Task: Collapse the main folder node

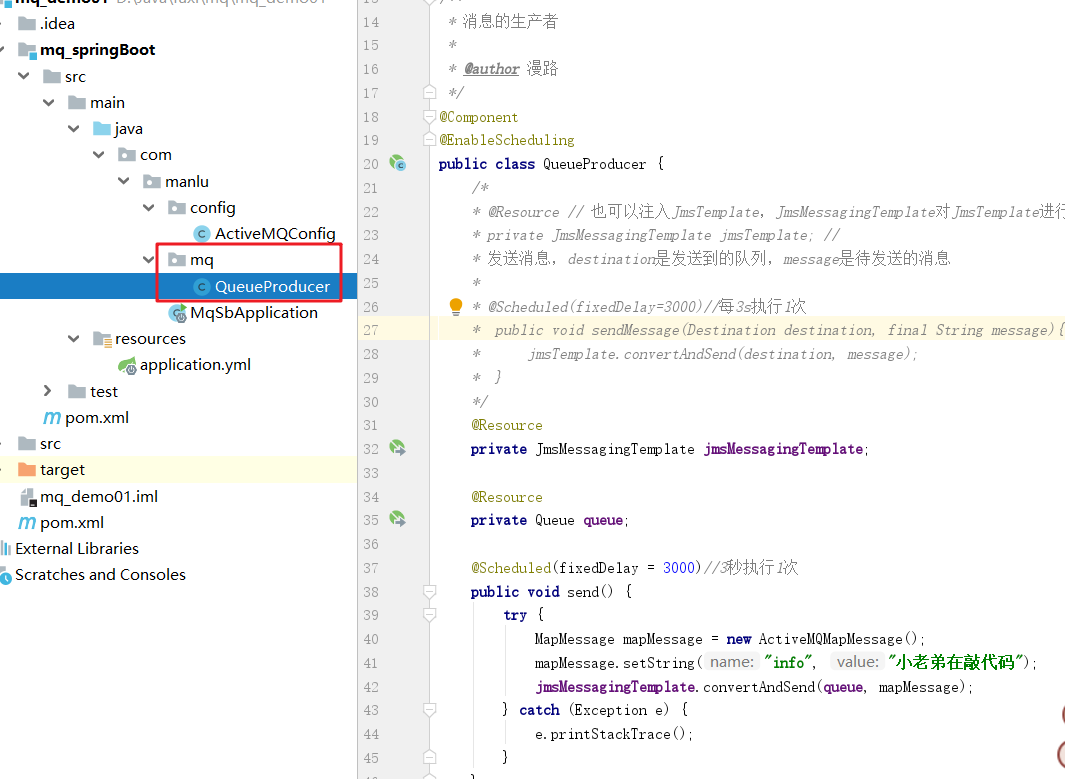Action: tap(49, 103)
